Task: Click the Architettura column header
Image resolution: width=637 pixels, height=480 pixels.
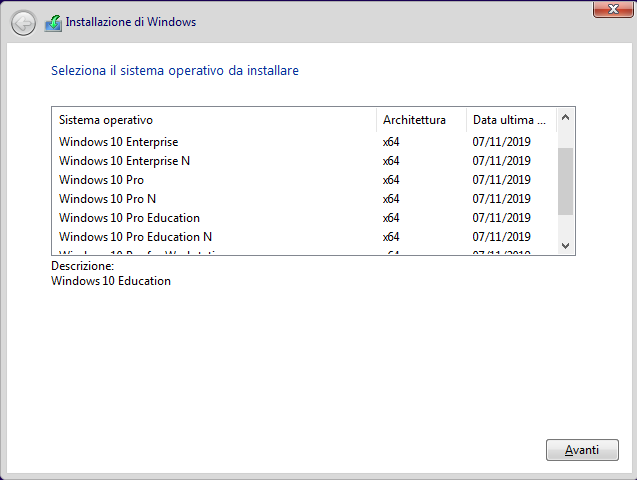Action: point(421,120)
